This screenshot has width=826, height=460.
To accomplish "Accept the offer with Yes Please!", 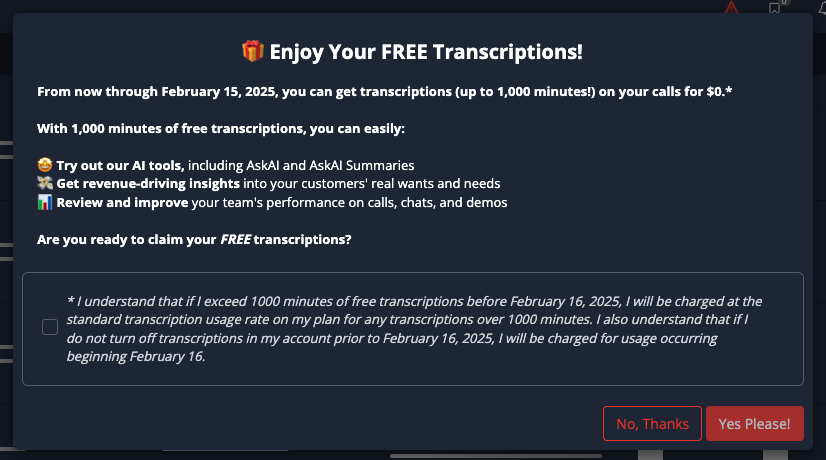I will (754, 424).
